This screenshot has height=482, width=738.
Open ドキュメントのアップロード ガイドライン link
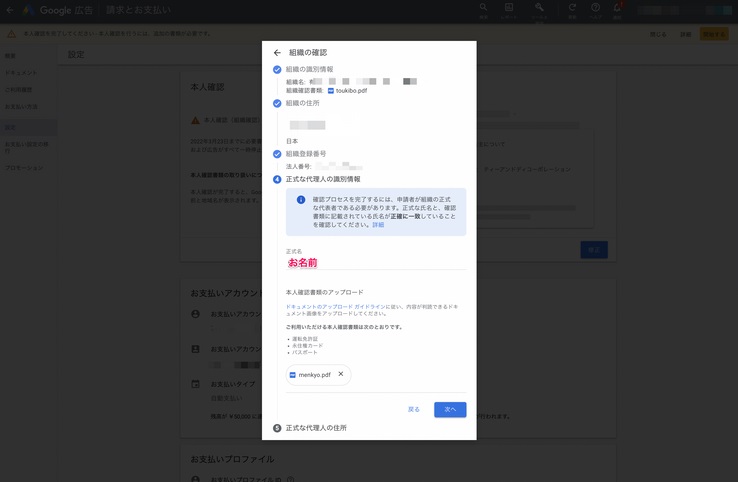point(331,306)
